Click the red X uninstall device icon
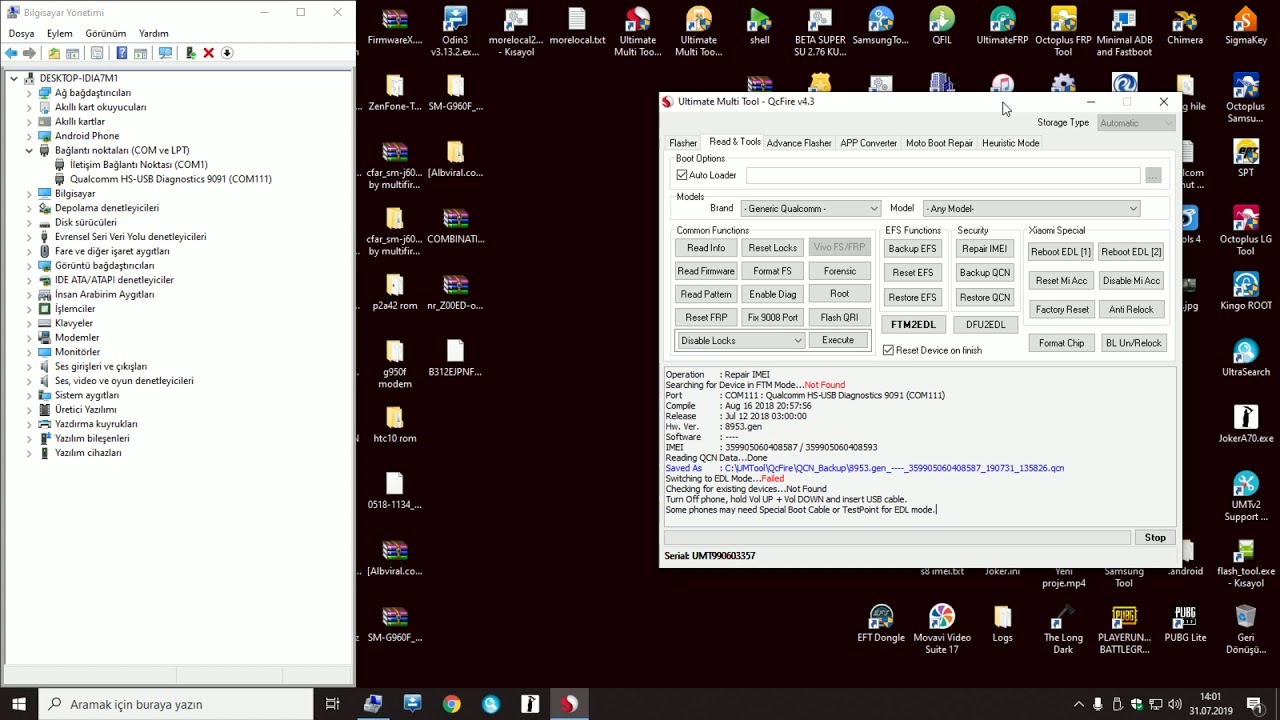 coord(208,53)
